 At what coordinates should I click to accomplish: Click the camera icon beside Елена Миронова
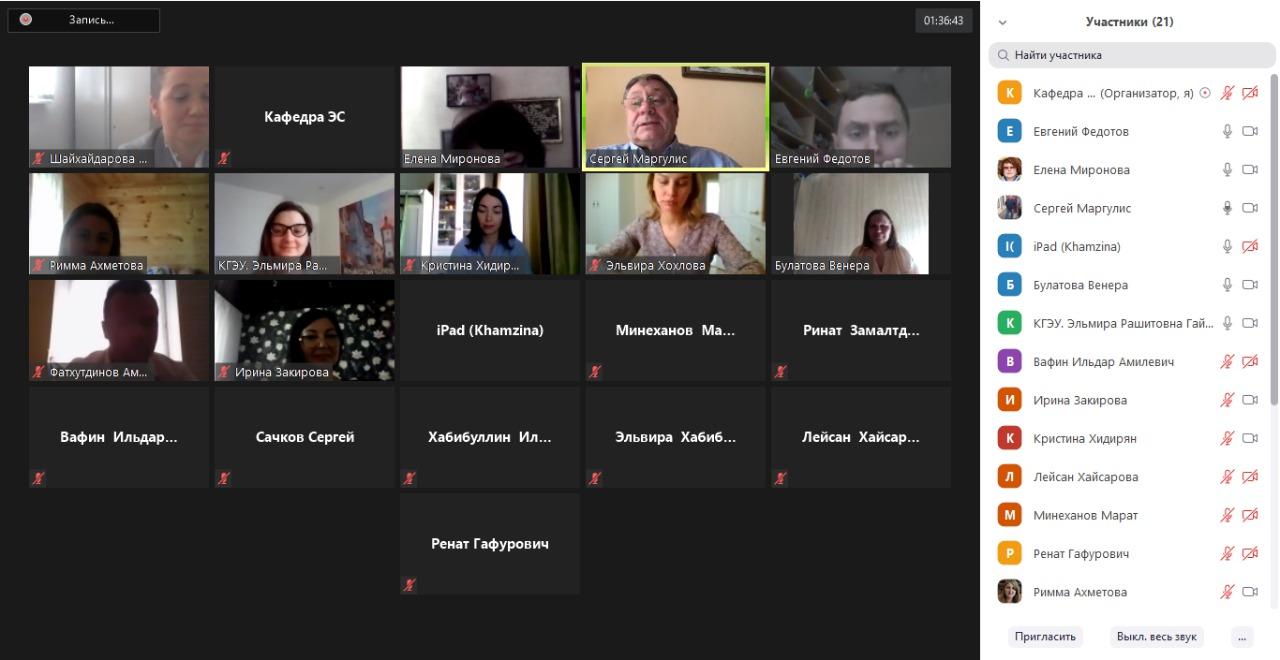coord(1249,170)
